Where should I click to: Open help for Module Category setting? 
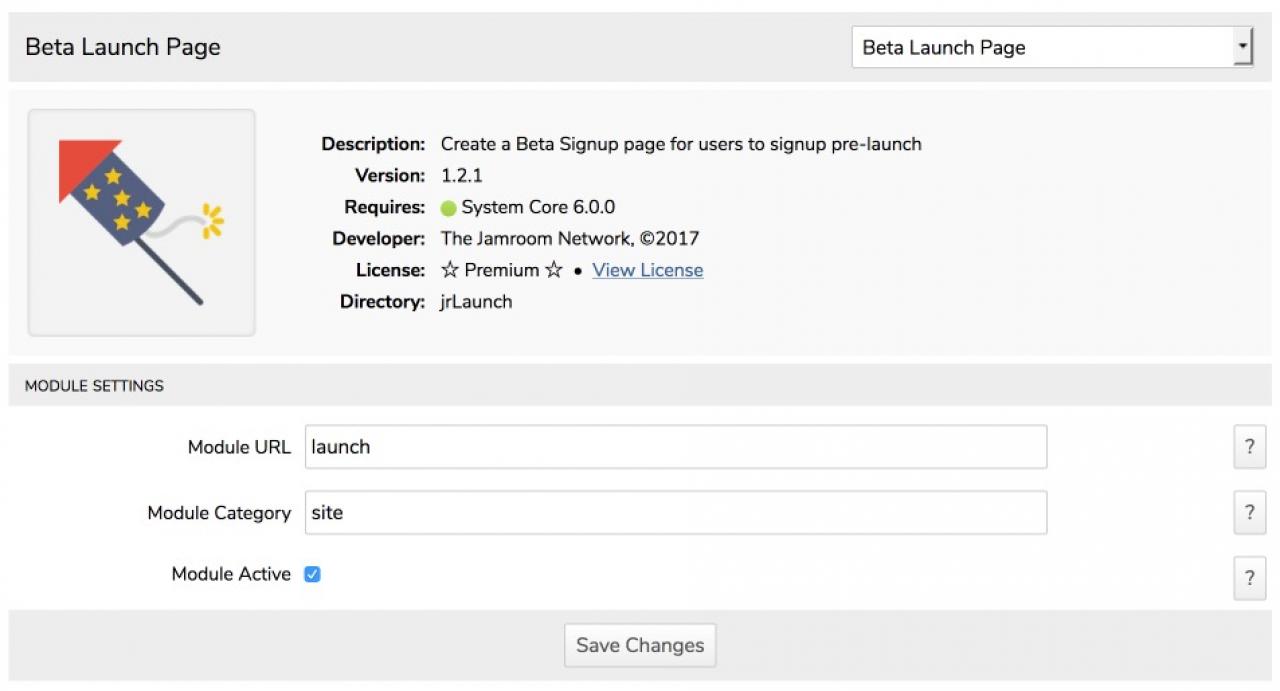click(1249, 513)
